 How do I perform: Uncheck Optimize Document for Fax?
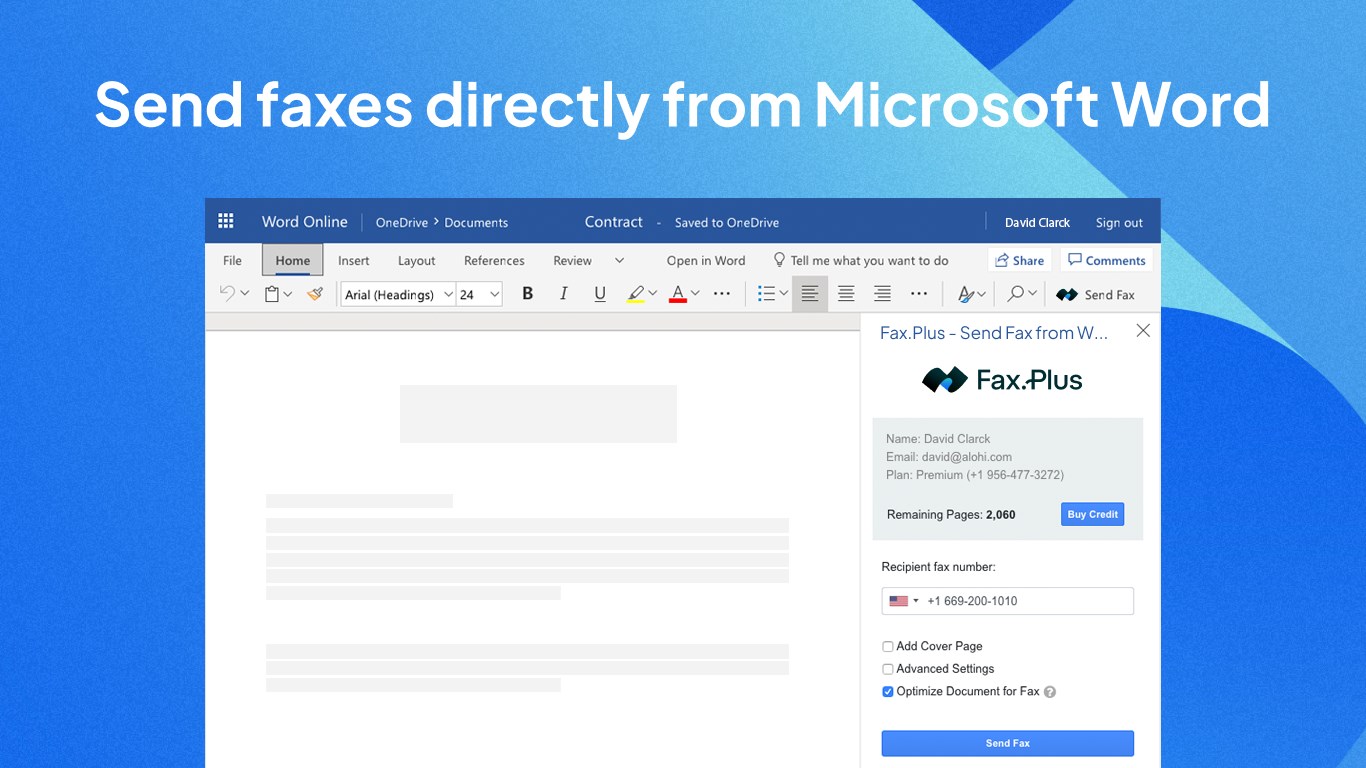tap(888, 692)
